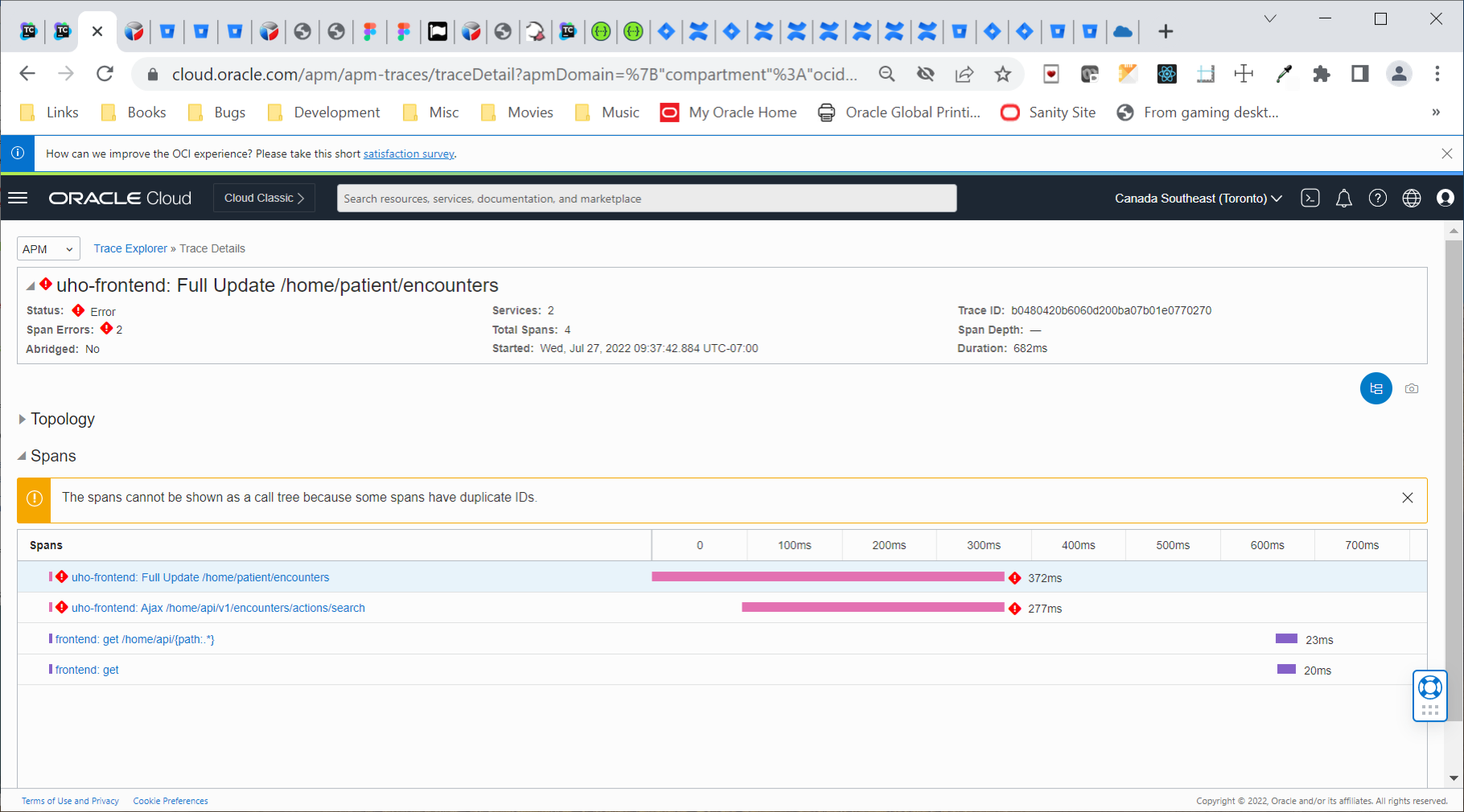This screenshot has height=812, width=1464.
Task: Open the browser zoom magnifier icon
Action: (x=886, y=74)
